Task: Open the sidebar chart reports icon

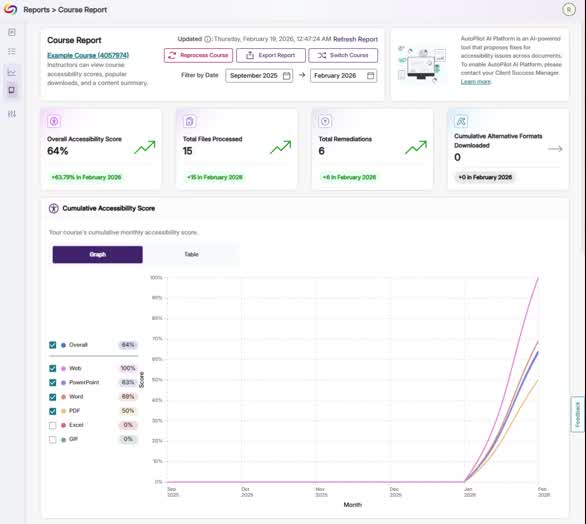Action: tap(12, 72)
